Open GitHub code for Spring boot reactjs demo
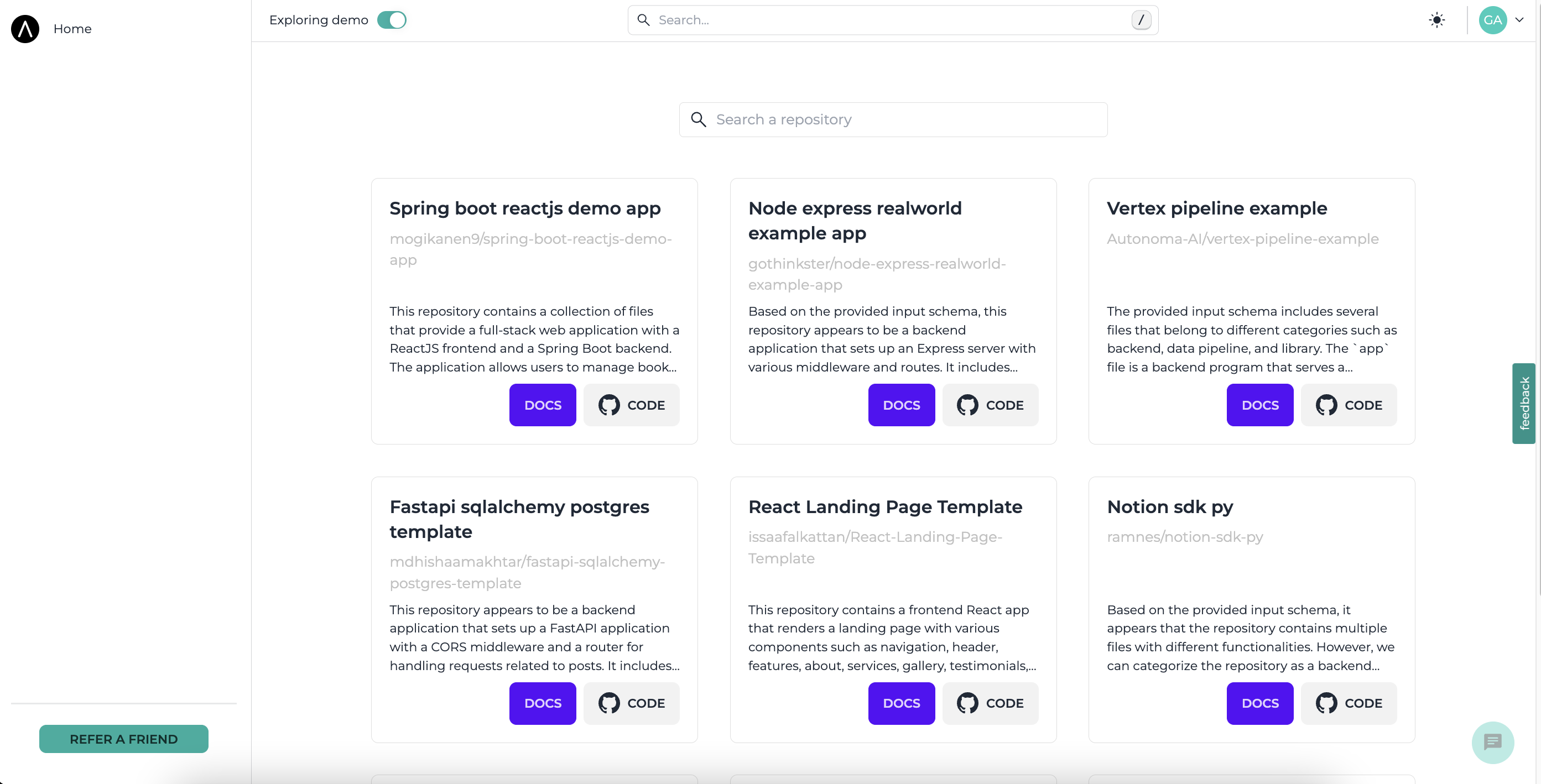The width and height of the screenshot is (1541, 784). pyautogui.click(x=631, y=405)
